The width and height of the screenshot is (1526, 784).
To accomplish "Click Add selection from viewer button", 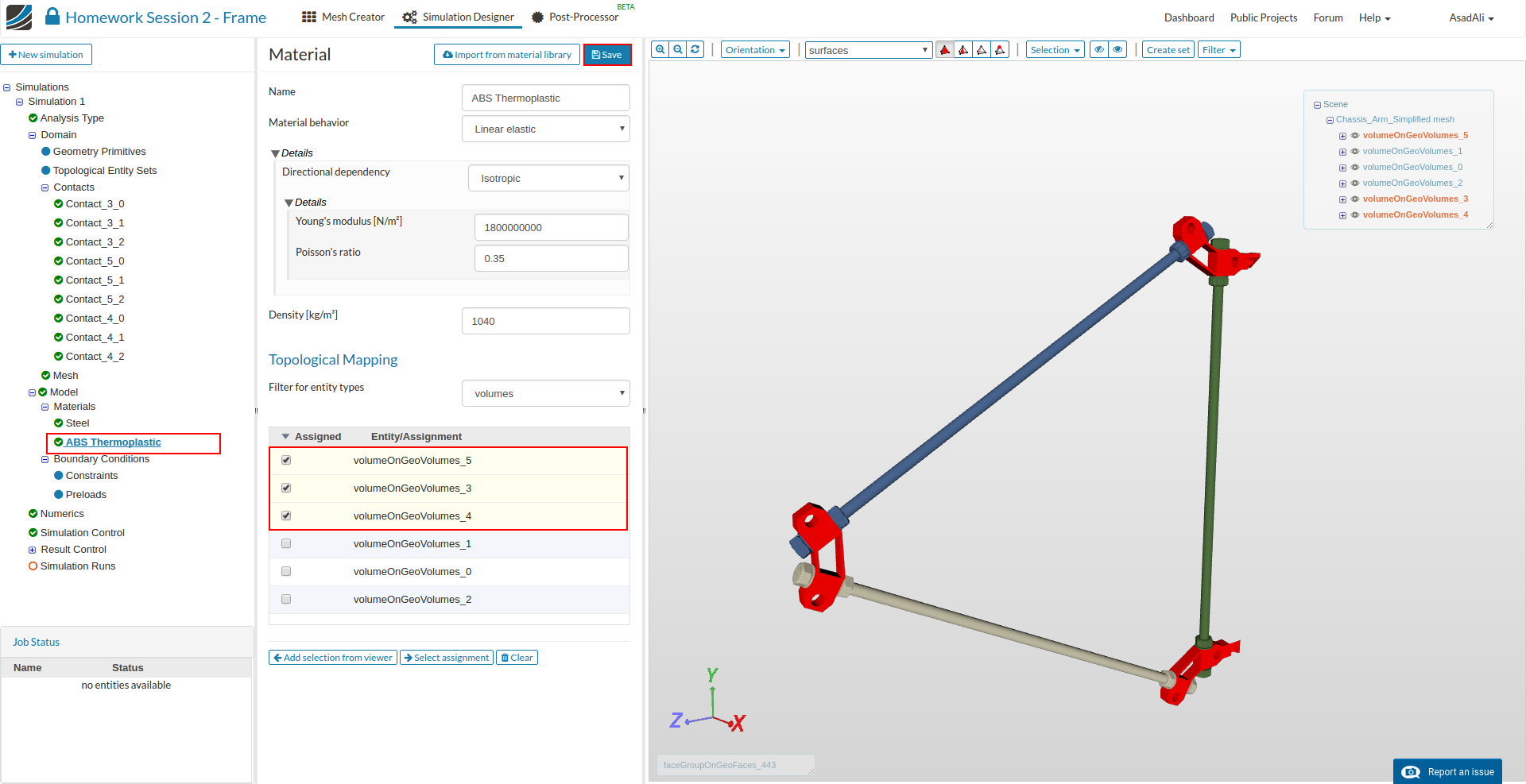I will (x=333, y=658).
